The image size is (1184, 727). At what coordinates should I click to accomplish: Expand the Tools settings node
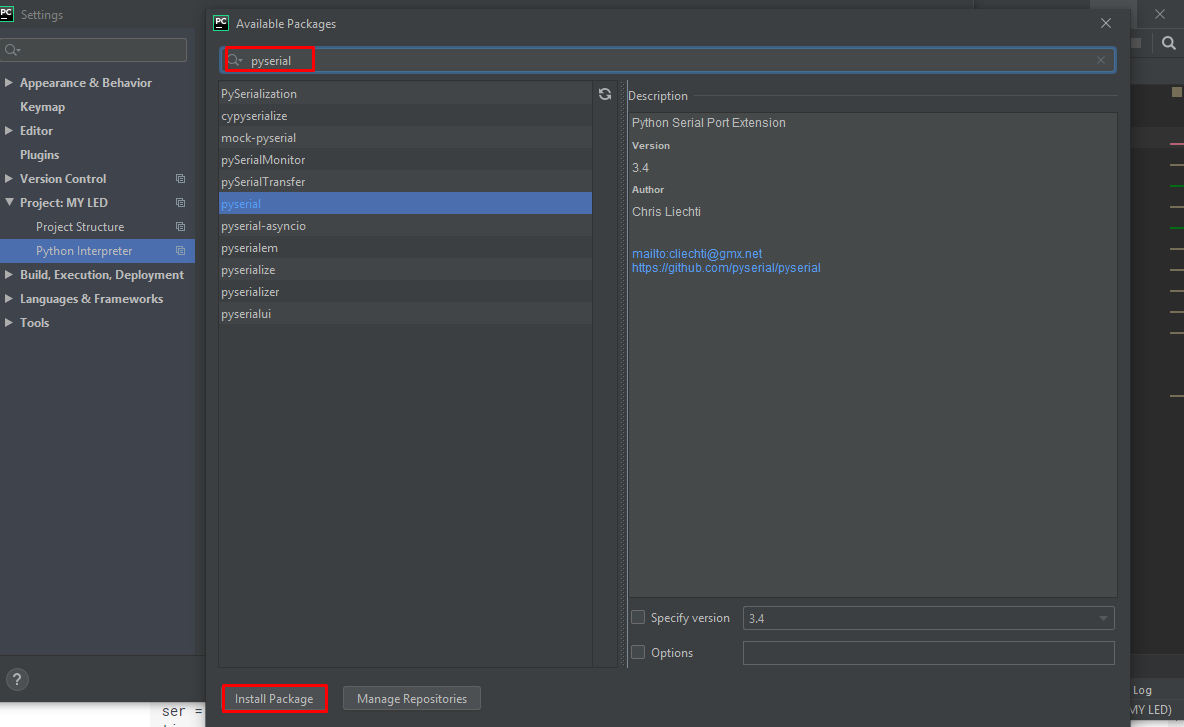(8, 322)
